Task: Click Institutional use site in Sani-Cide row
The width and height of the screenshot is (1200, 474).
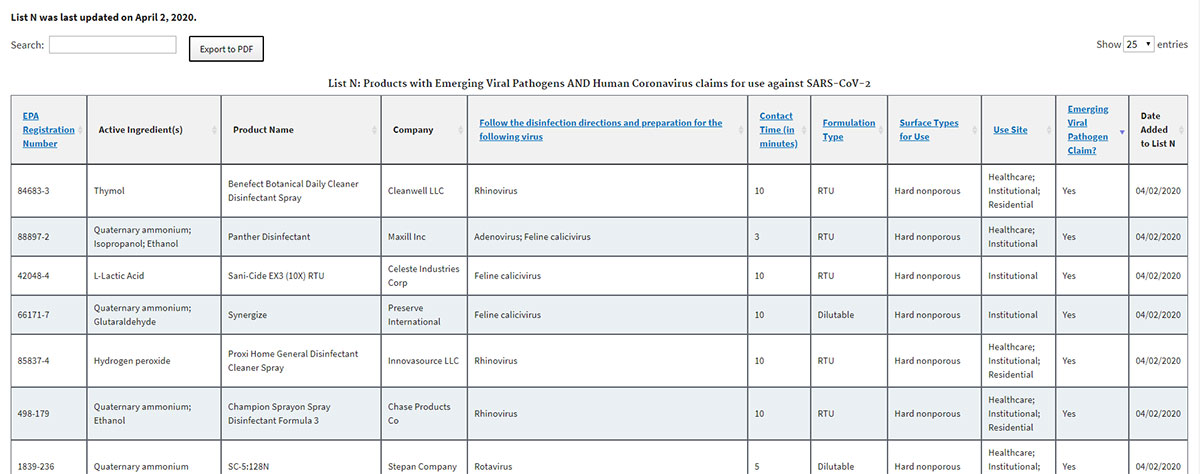Action: click(x=1013, y=276)
